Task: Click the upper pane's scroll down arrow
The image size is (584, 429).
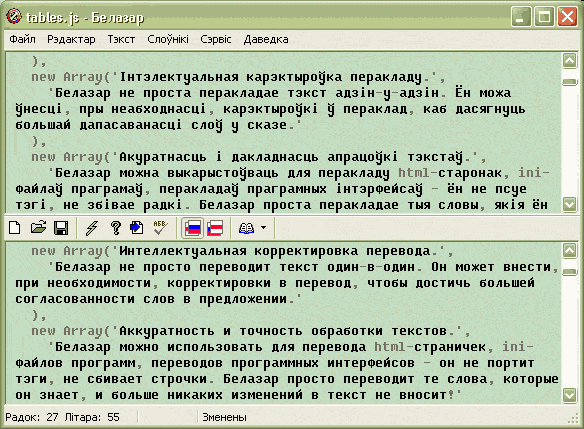Action: [x=569, y=204]
